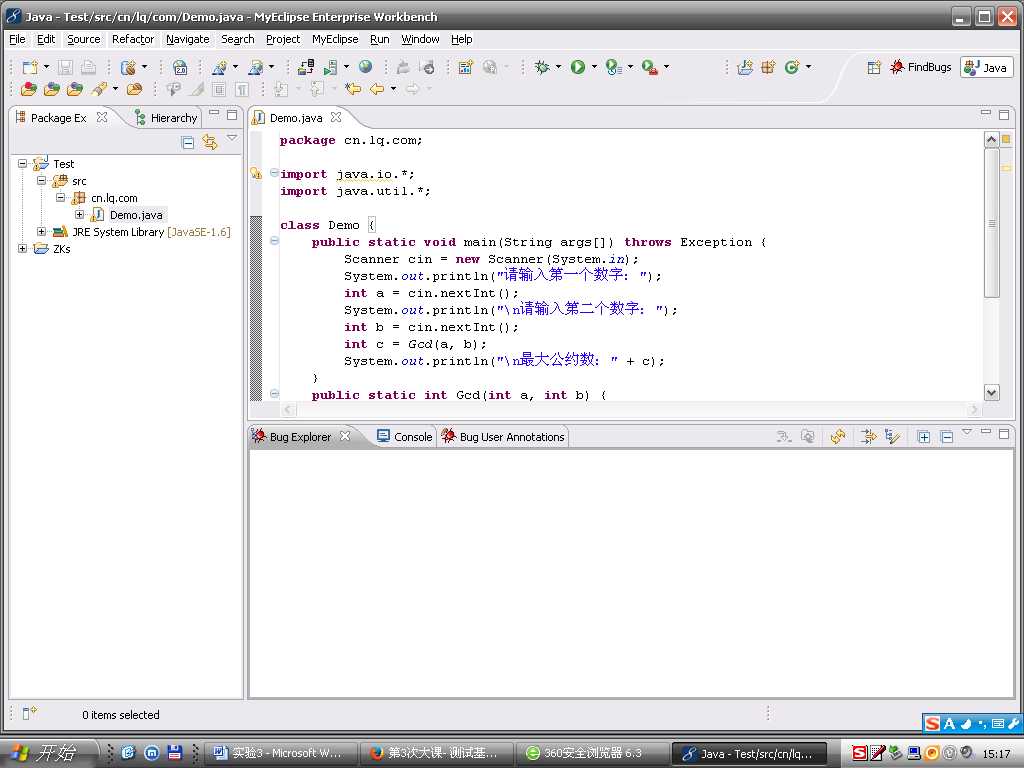The height and width of the screenshot is (768, 1024).
Task: Click the Search flashlight tool icon
Action: [99, 89]
